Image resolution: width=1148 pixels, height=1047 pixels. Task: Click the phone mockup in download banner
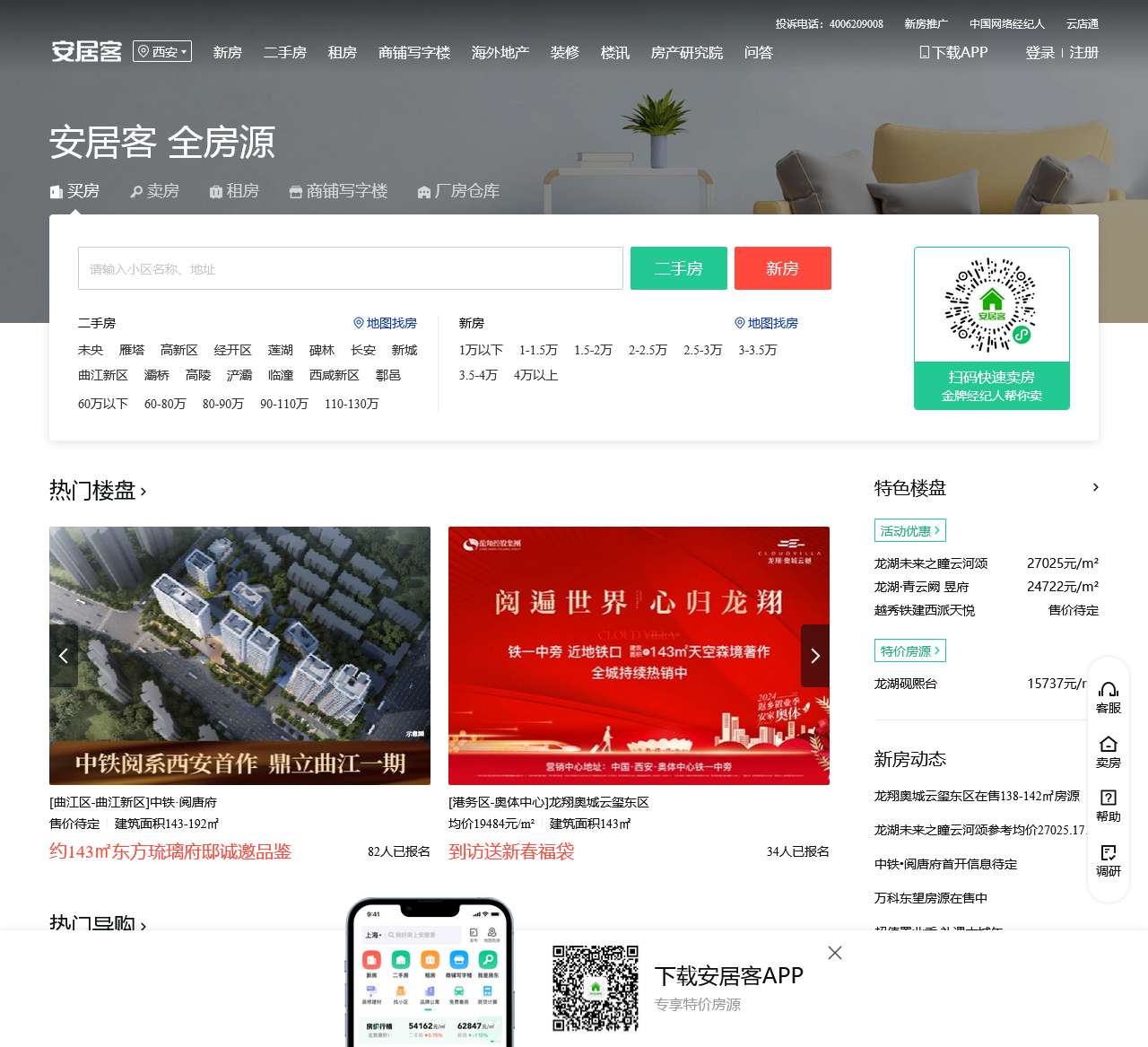[x=430, y=973]
